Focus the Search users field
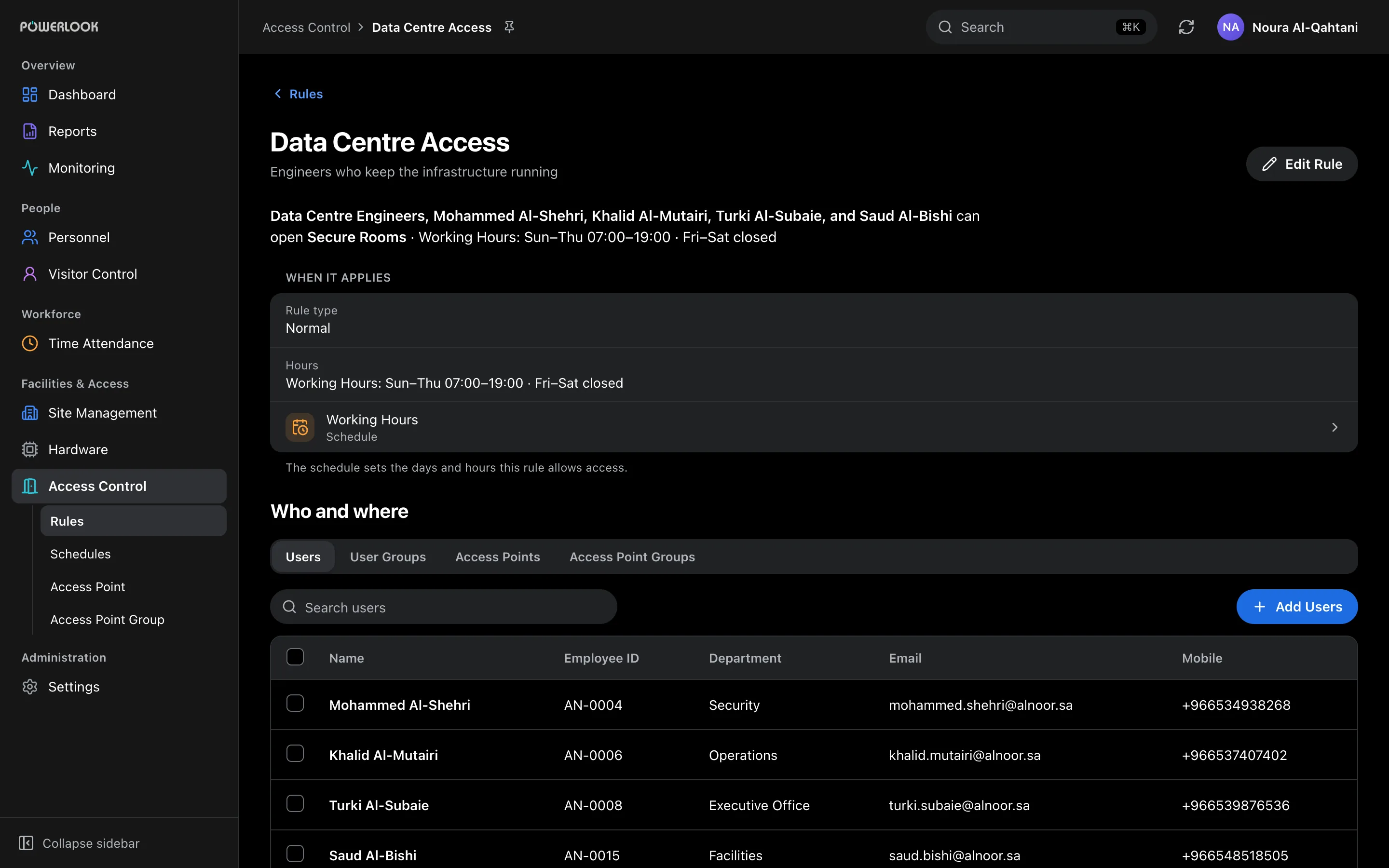Screen dimensions: 1389x868 (444, 607)
